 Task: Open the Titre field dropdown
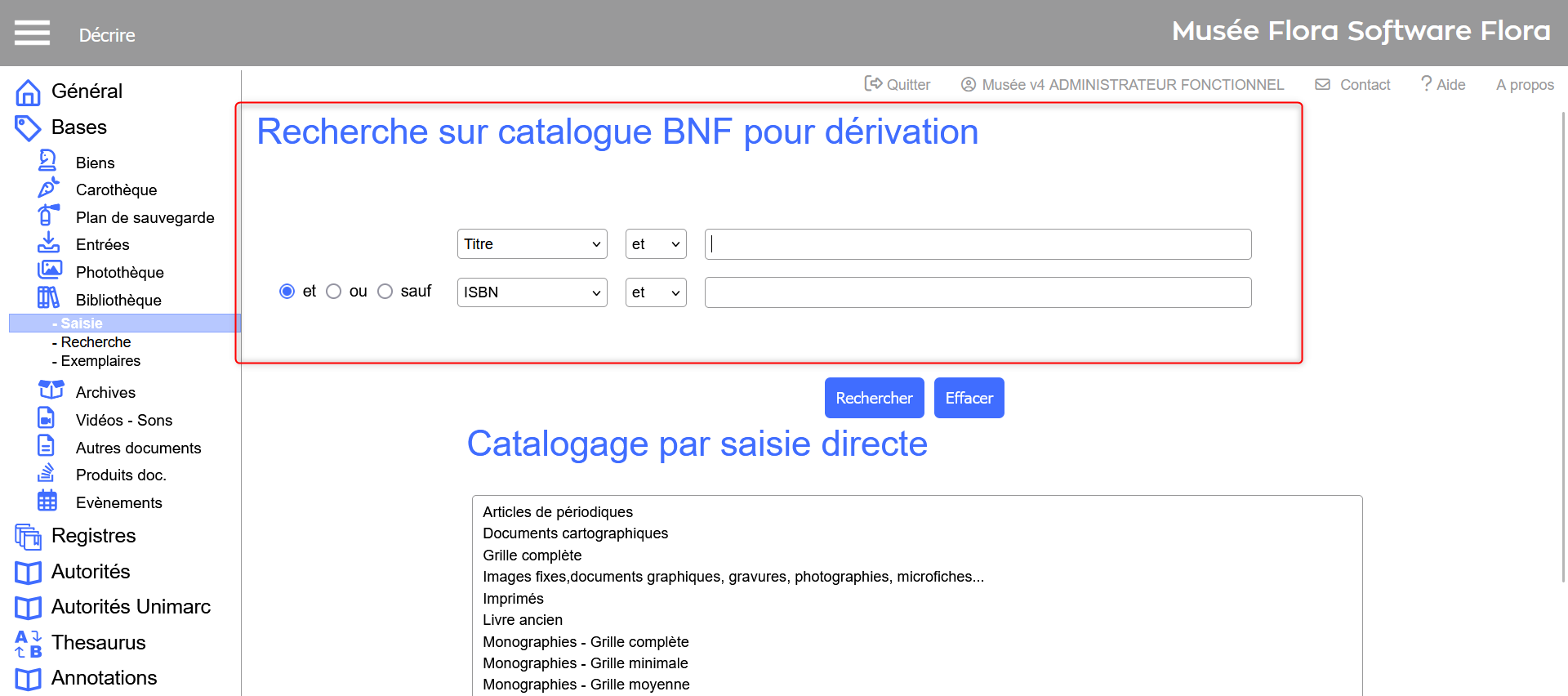click(532, 244)
